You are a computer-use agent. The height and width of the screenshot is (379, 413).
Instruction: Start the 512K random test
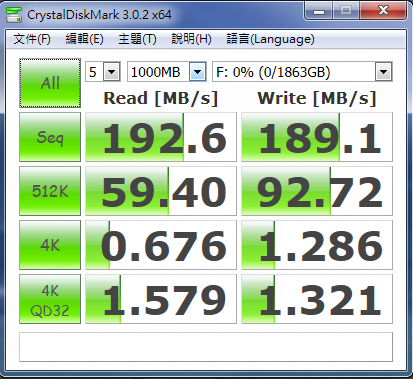point(50,191)
